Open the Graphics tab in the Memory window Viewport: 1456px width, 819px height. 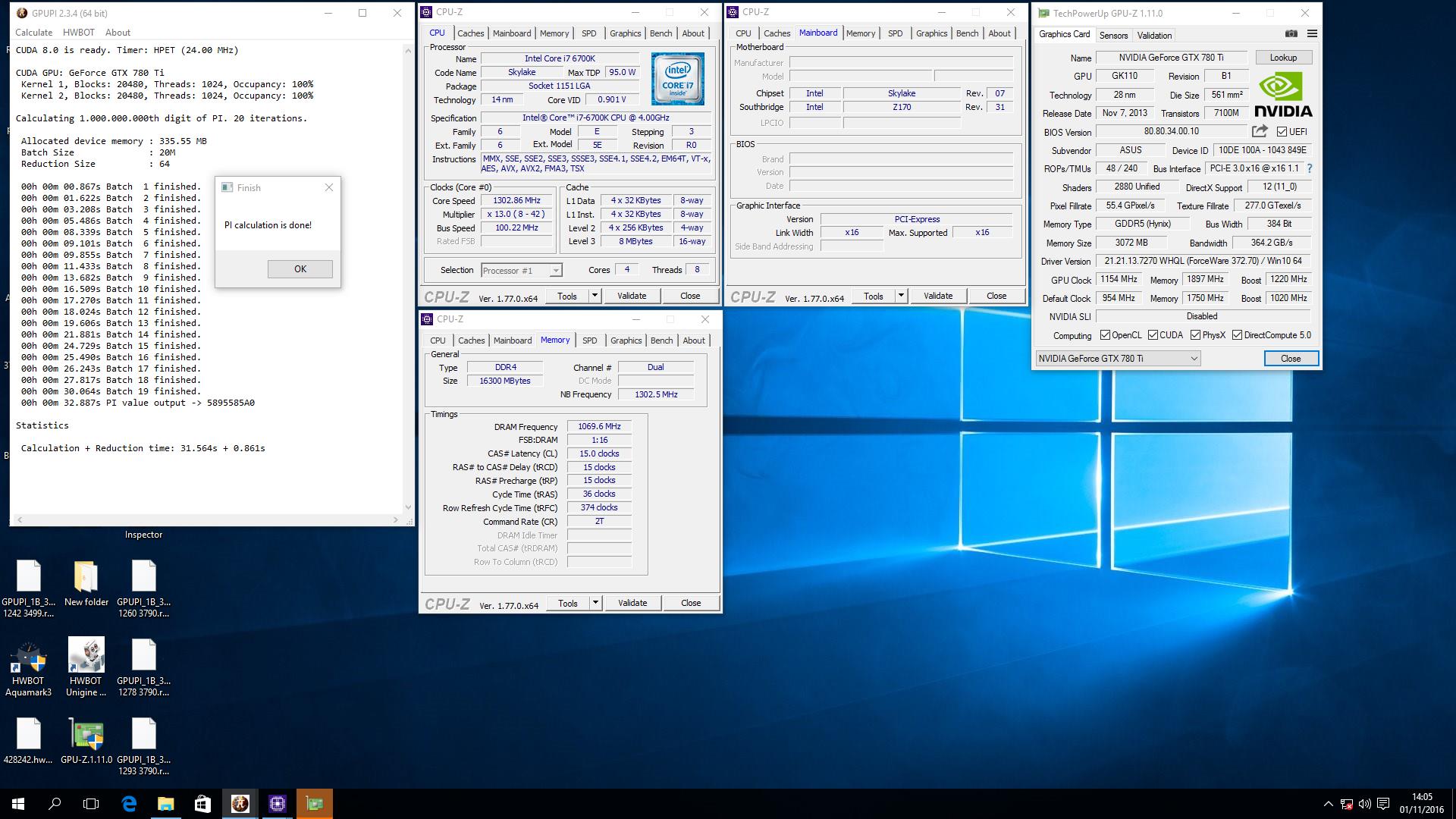tap(626, 340)
